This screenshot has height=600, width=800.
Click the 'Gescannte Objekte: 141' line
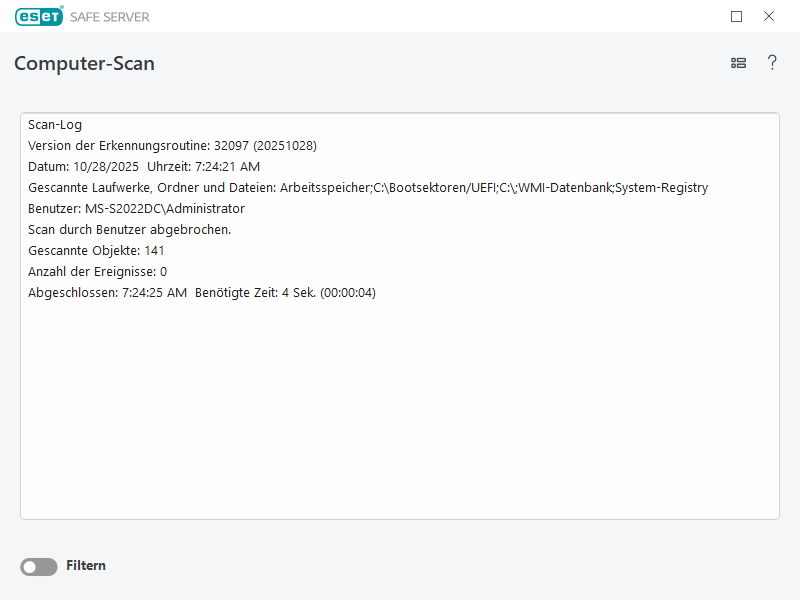[96, 251]
